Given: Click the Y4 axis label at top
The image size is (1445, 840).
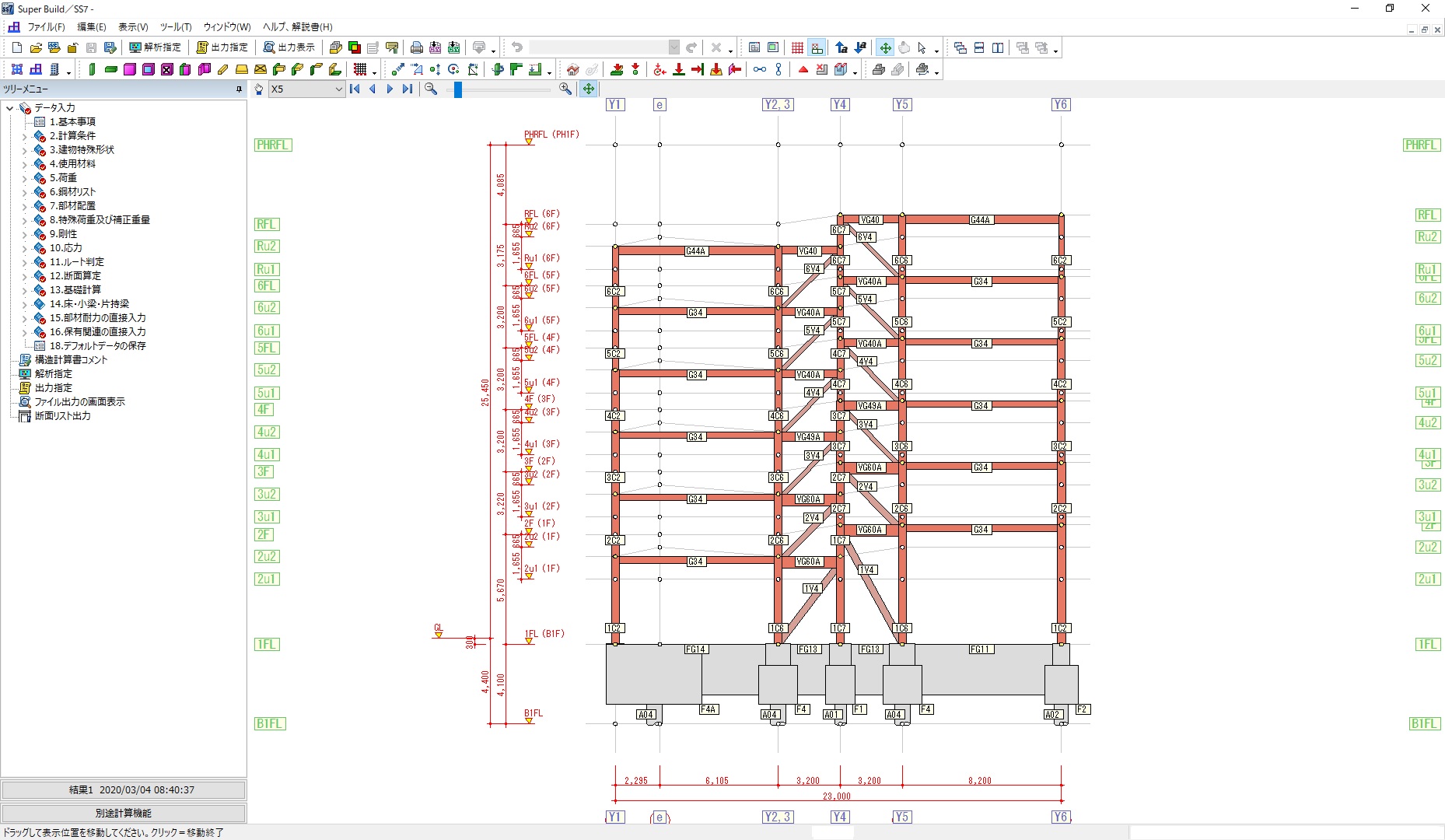Looking at the screenshot, I should coord(840,104).
